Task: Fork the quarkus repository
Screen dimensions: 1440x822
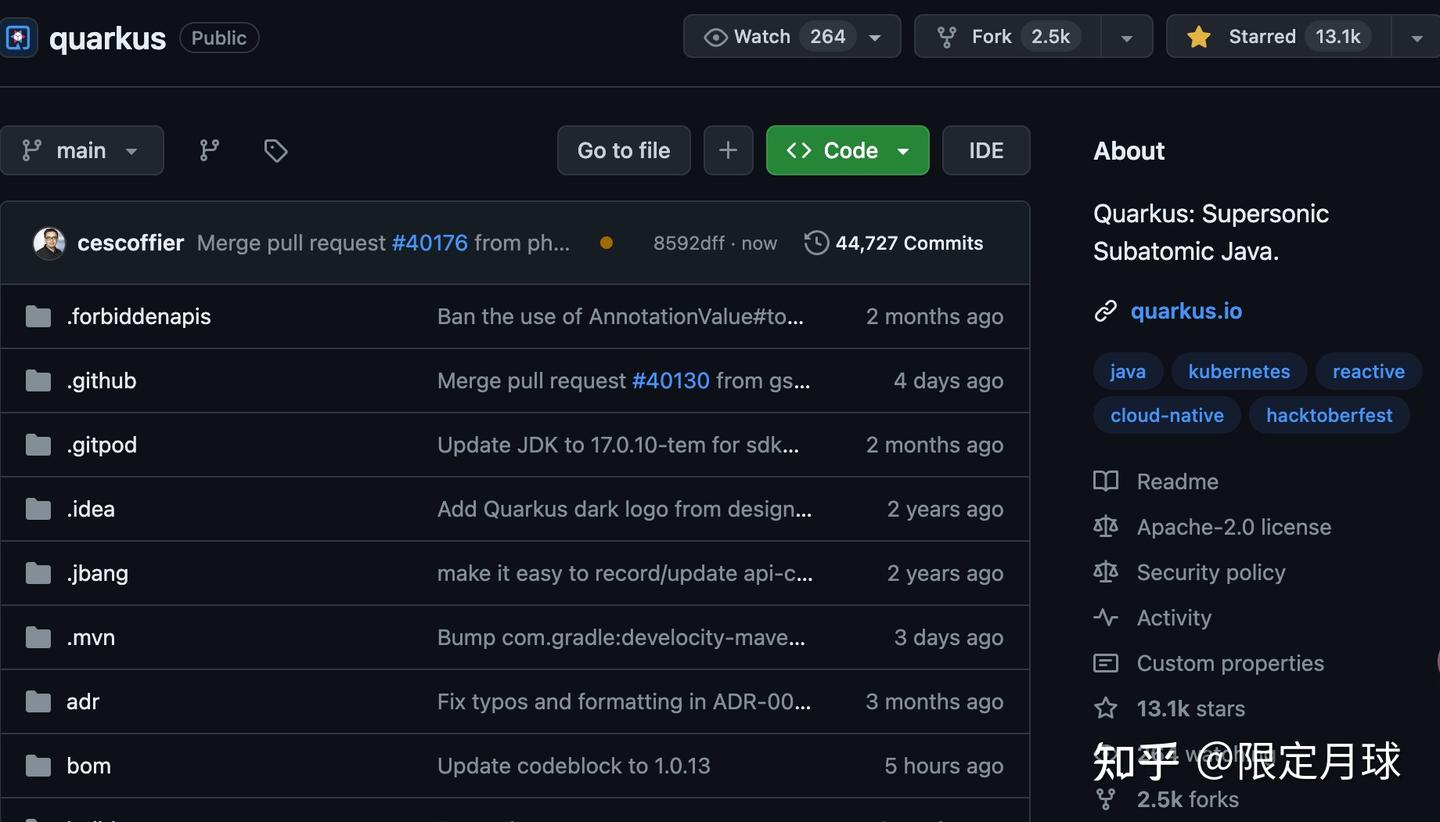Action: click(x=1007, y=37)
